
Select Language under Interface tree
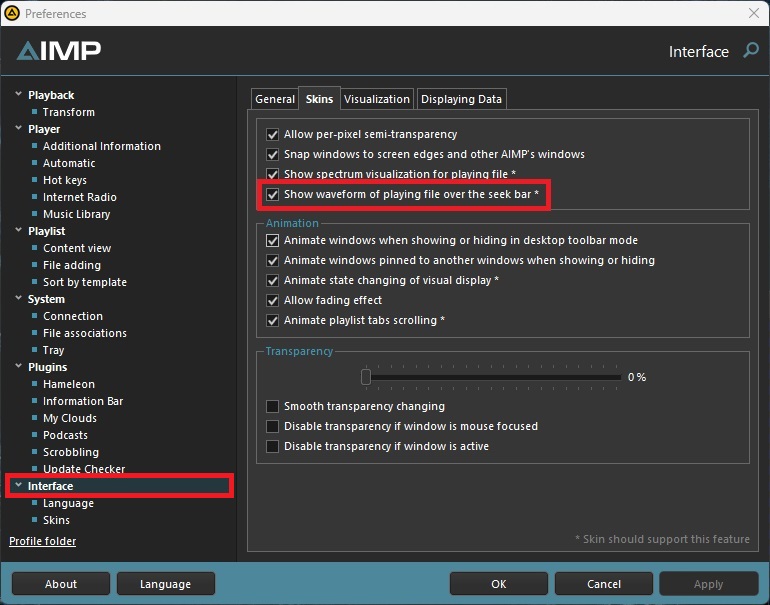click(68, 503)
